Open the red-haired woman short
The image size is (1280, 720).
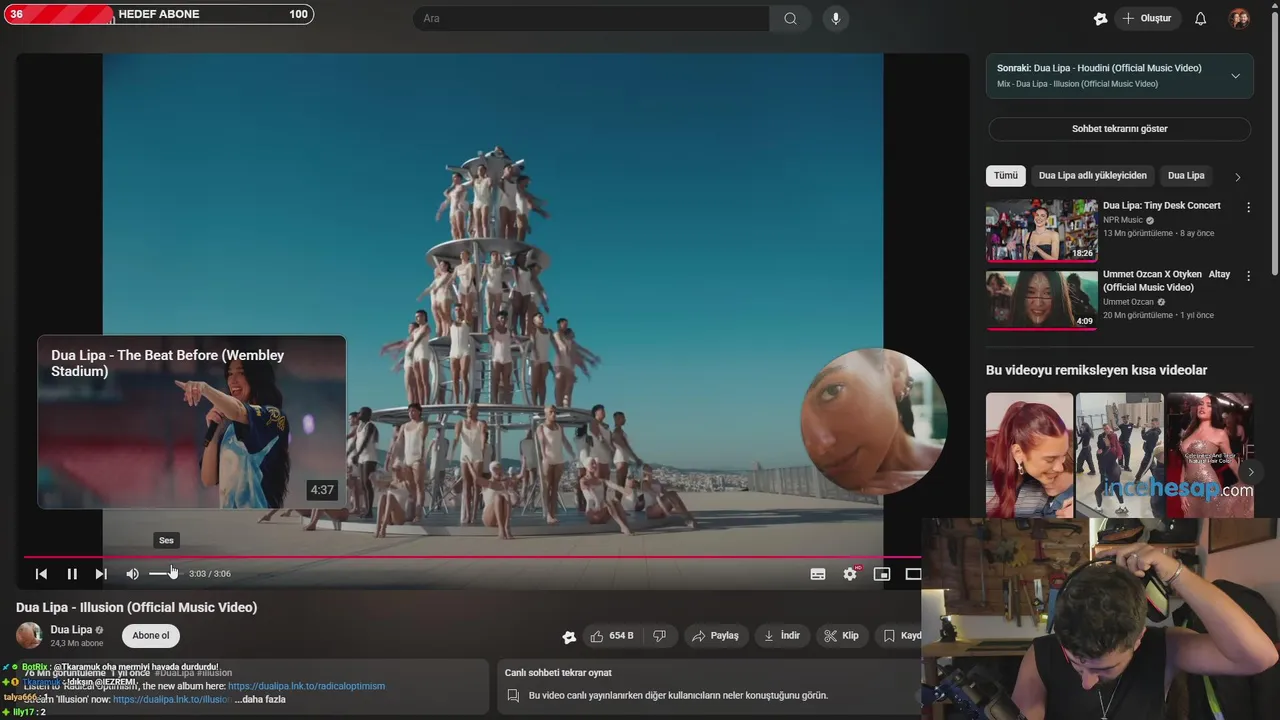1029,455
